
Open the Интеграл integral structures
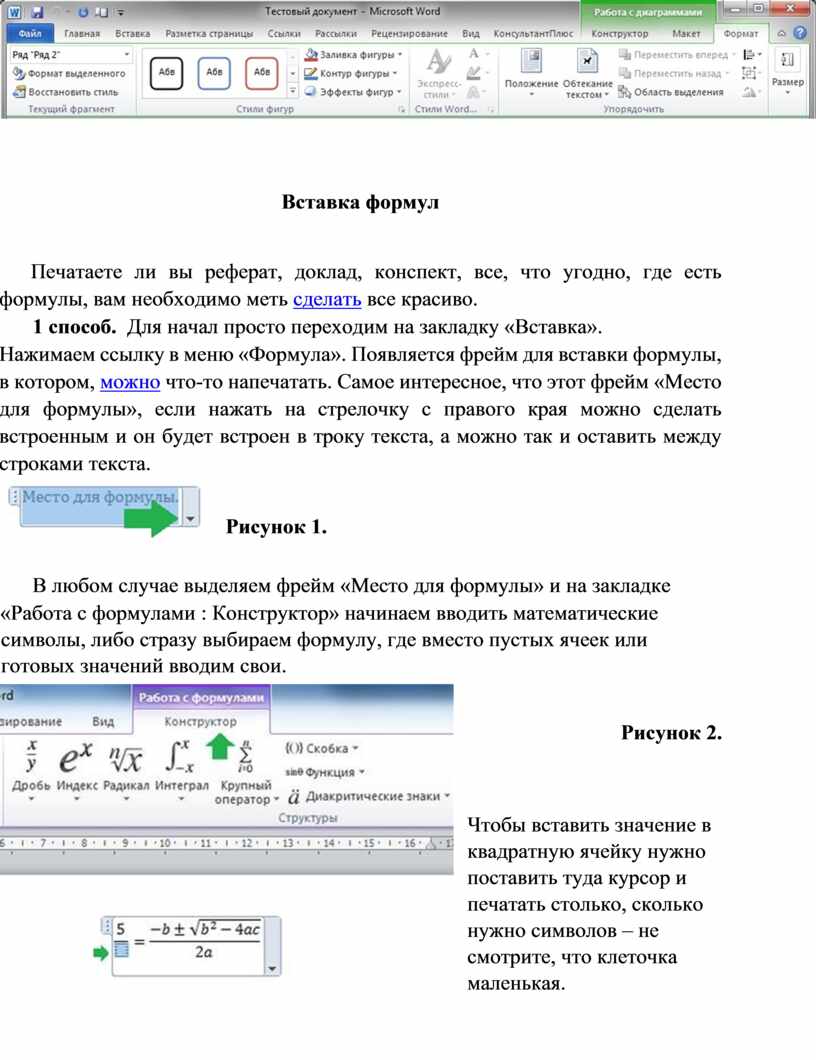tap(181, 770)
